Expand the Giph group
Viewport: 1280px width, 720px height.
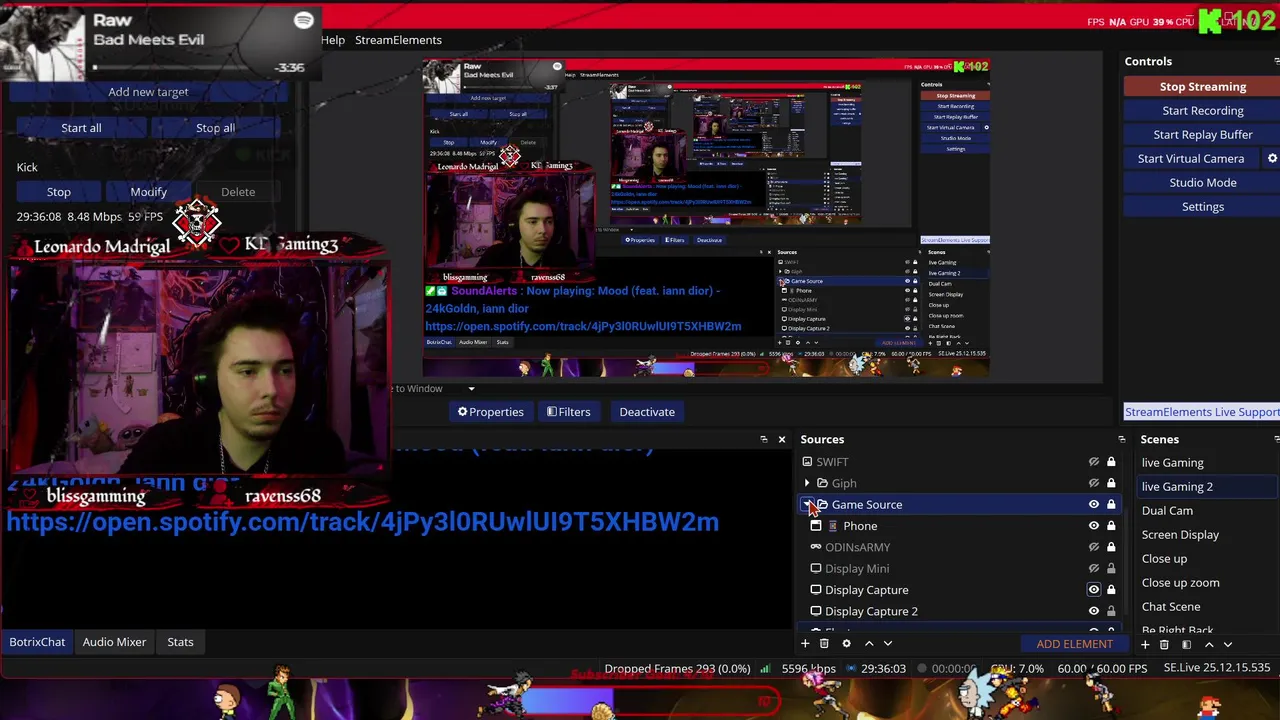click(x=807, y=483)
